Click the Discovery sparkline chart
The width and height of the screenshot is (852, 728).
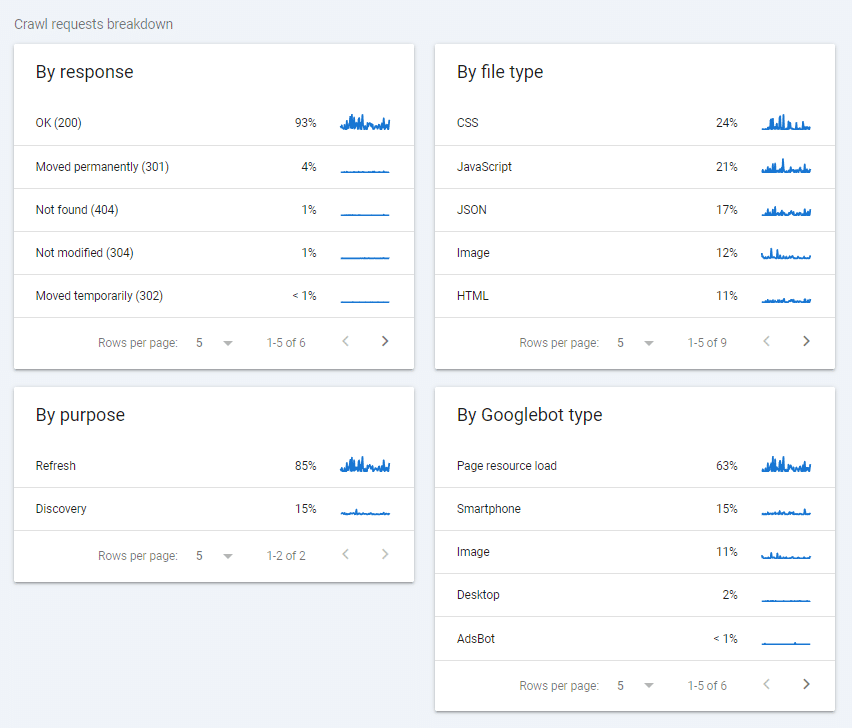click(365, 512)
